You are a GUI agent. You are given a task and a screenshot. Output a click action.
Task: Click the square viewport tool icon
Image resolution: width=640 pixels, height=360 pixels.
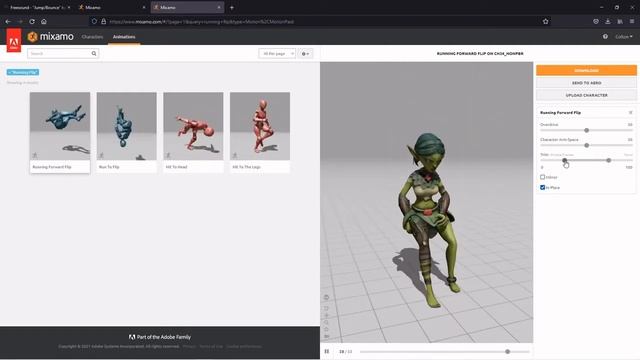click(326, 309)
